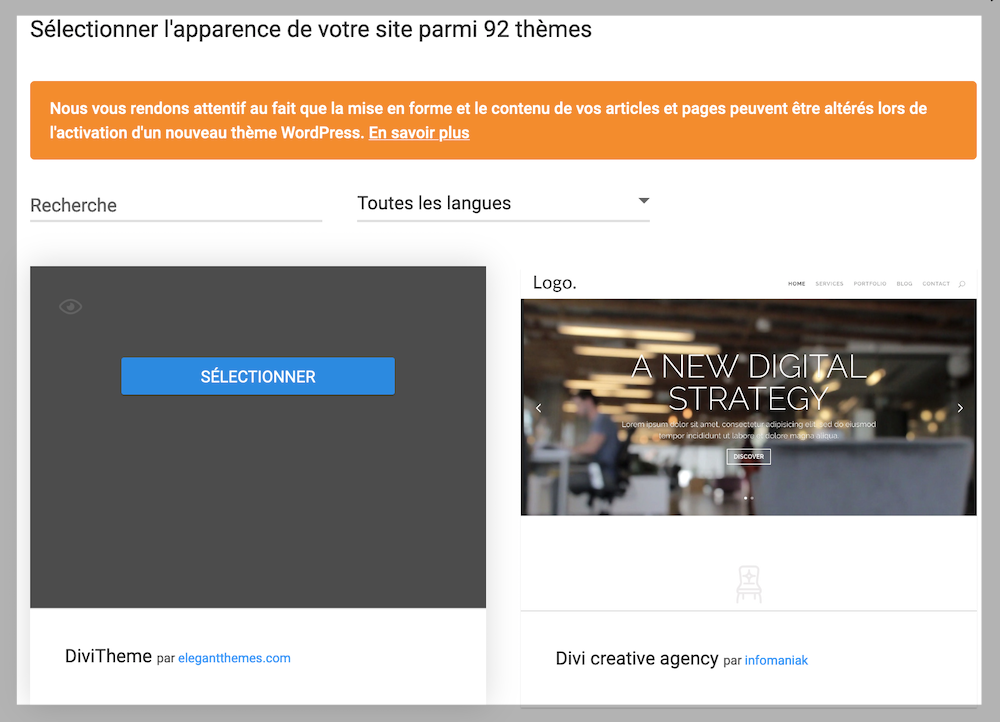Viewport: 1000px width, 722px height.
Task: Click the left slider arrow in preview
Action: point(538,408)
